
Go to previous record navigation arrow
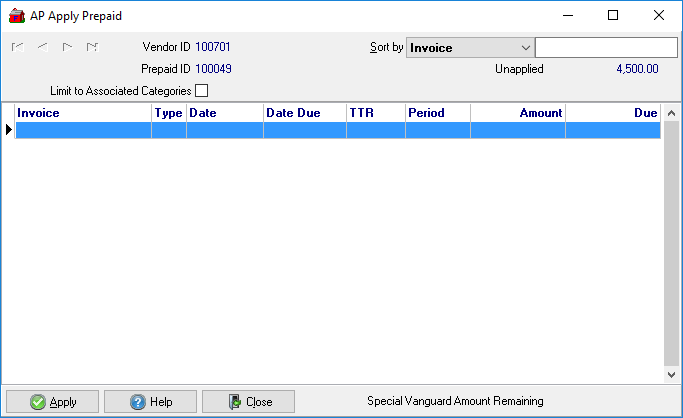[x=42, y=47]
